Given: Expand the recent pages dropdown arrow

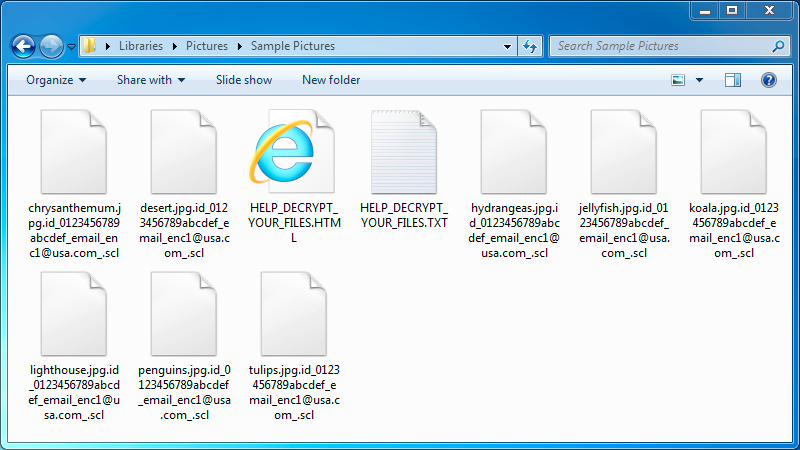Looking at the screenshot, I should [x=71, y=47].
